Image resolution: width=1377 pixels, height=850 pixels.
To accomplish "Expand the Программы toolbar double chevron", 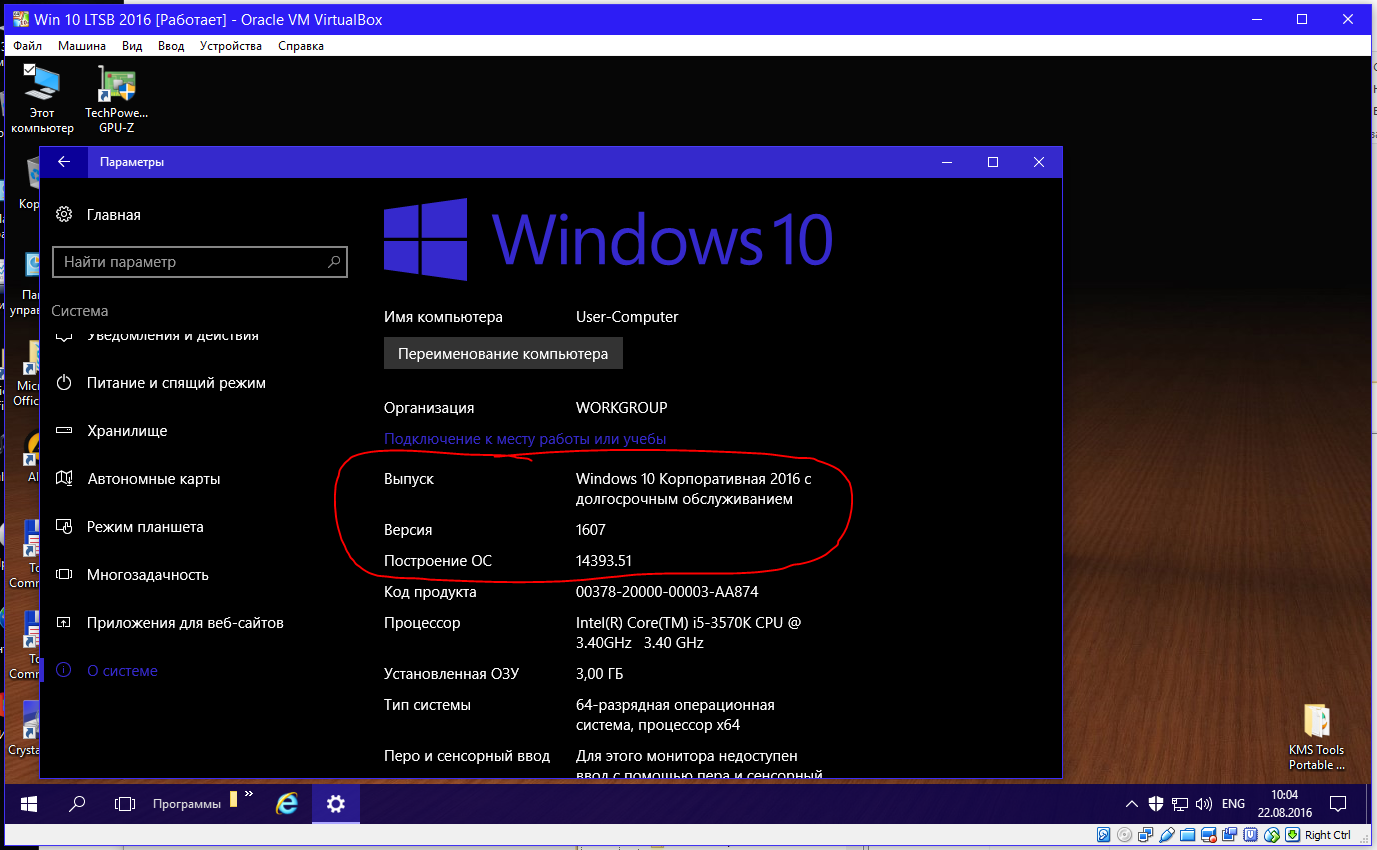I will pos(248,796).
